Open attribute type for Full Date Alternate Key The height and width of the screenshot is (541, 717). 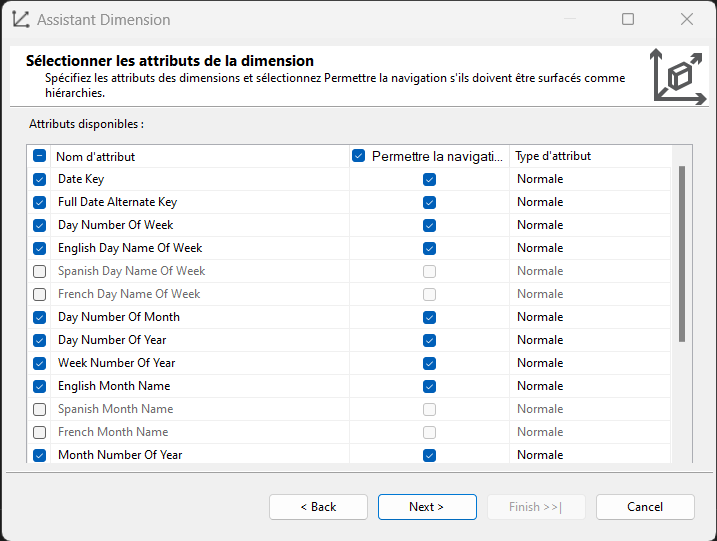pyautogui.click(x=590, y=202)
